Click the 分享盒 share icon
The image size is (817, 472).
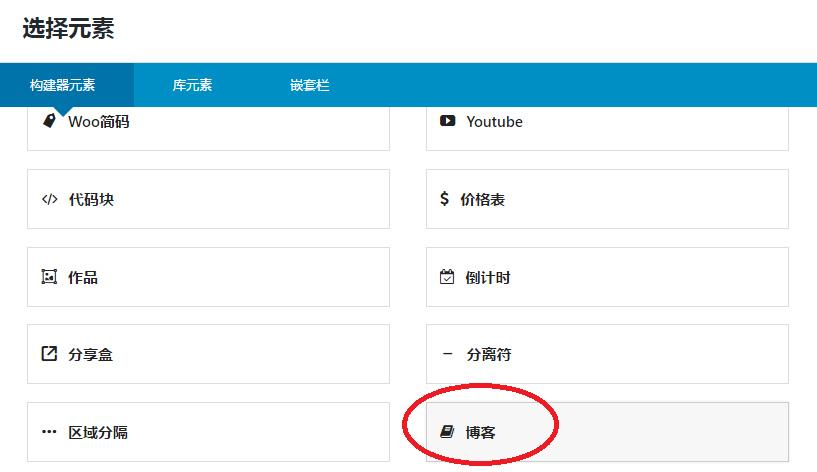coord(49,354)
